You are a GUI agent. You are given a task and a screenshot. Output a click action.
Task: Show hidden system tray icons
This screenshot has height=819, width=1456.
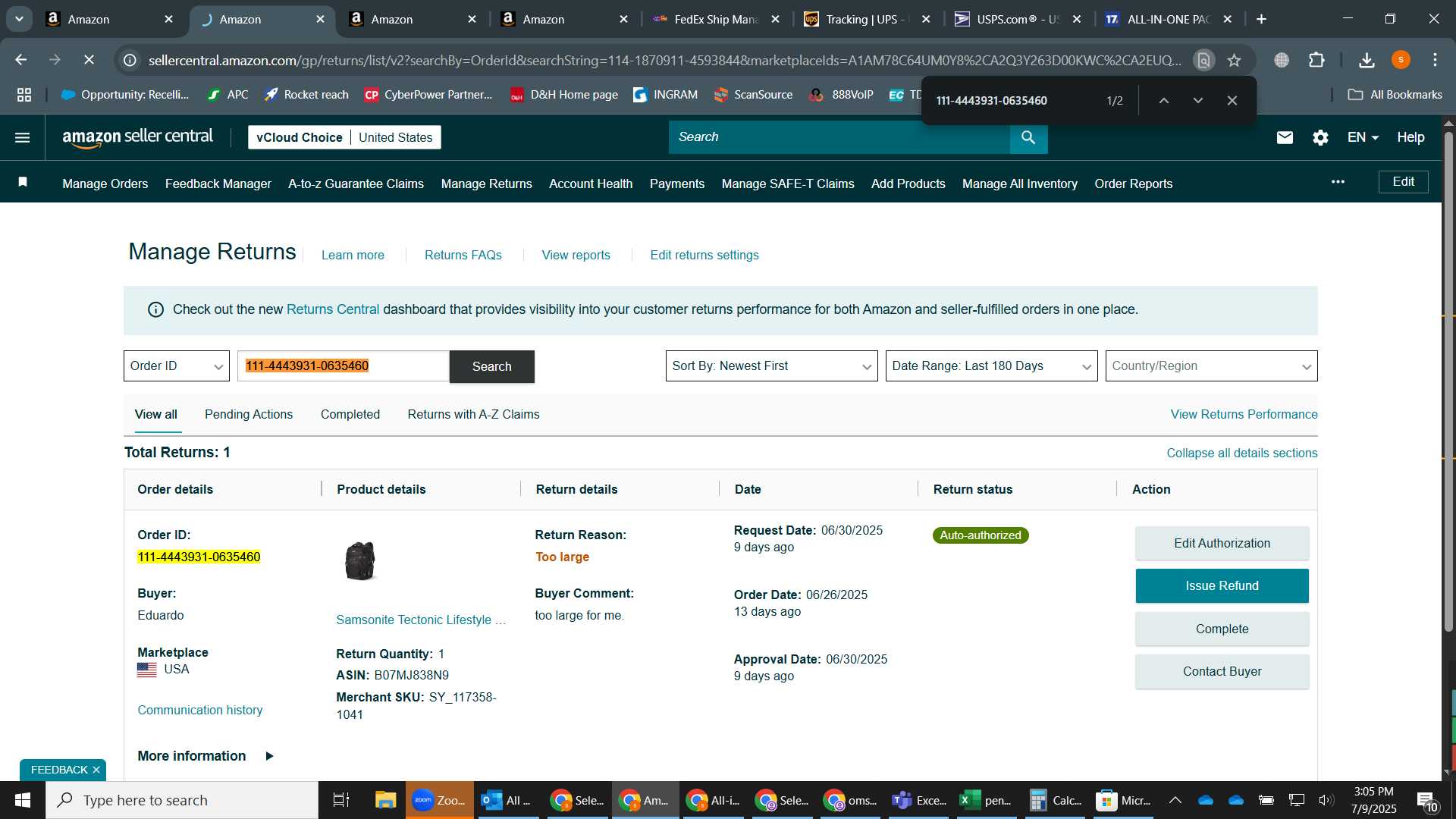pyautogui.click(x=1175, y=800)
